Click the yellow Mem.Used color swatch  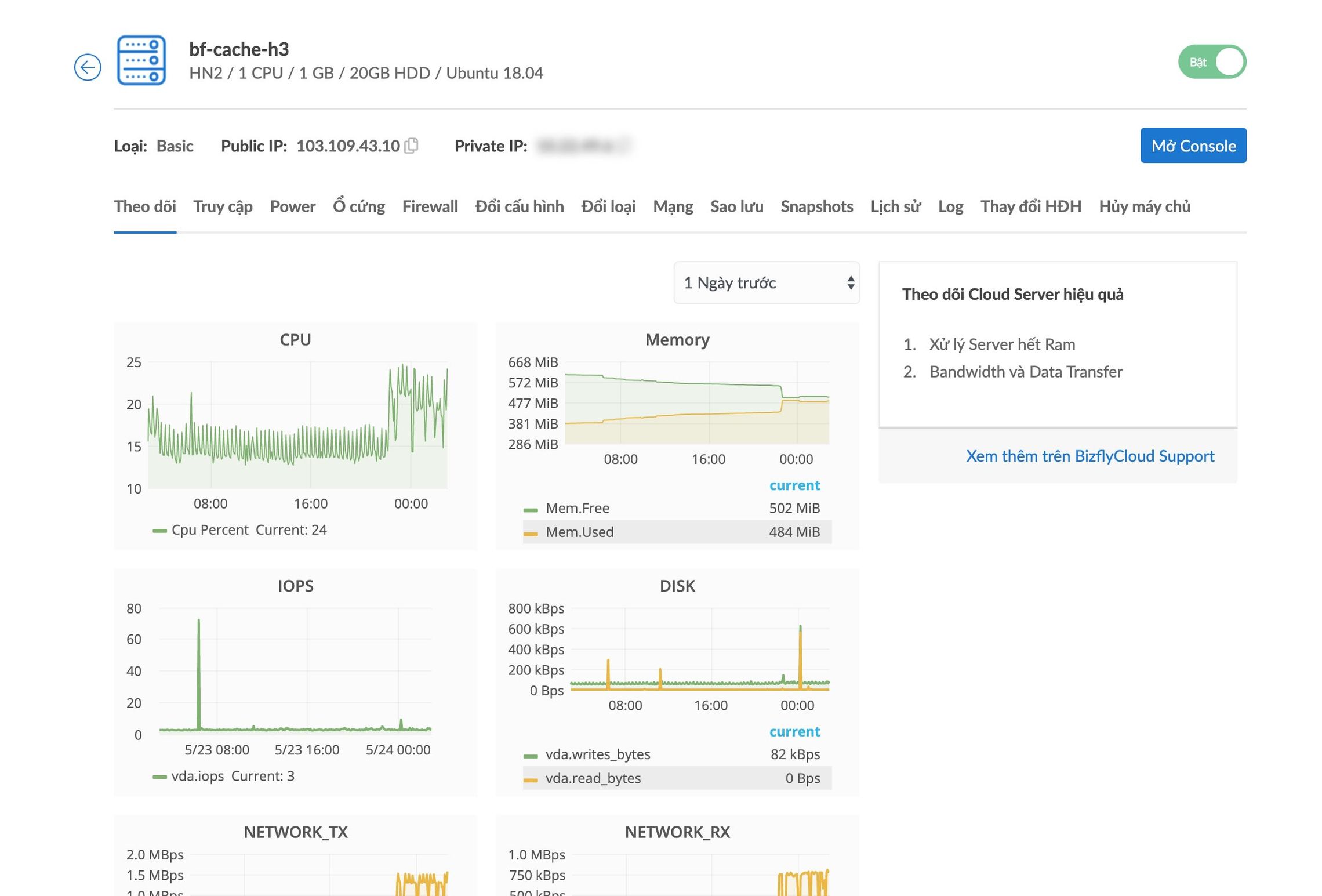click(x=531, y=534)
